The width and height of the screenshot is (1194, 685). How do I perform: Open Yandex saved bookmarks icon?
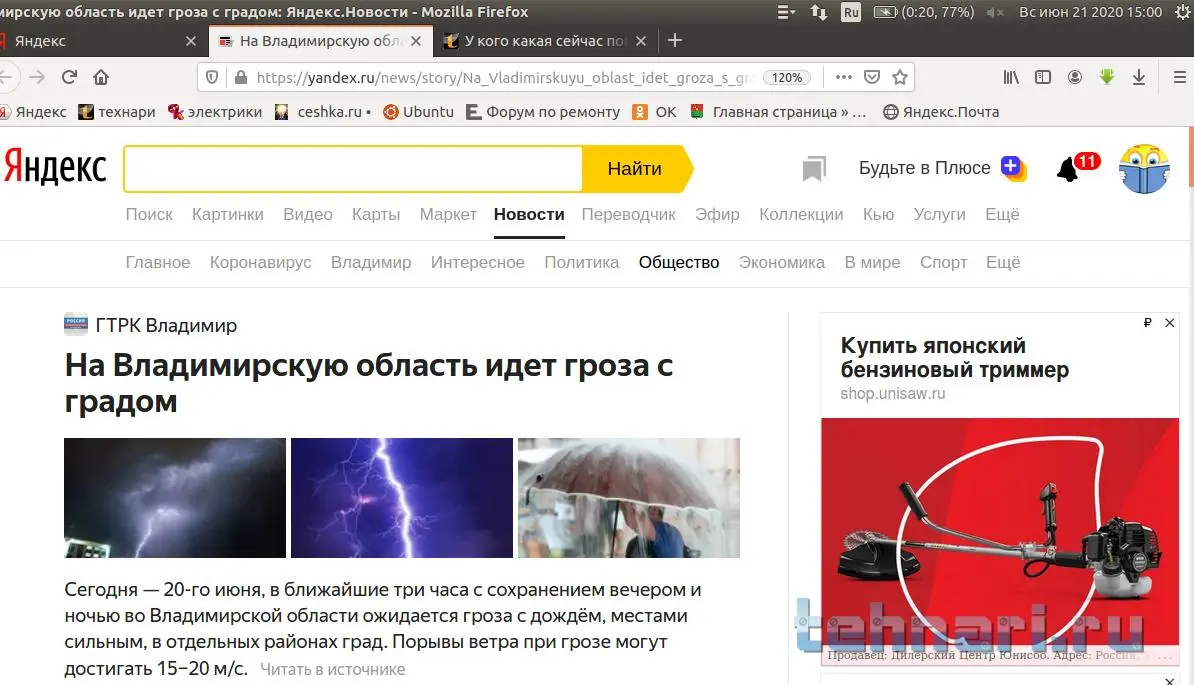point(814,168)
